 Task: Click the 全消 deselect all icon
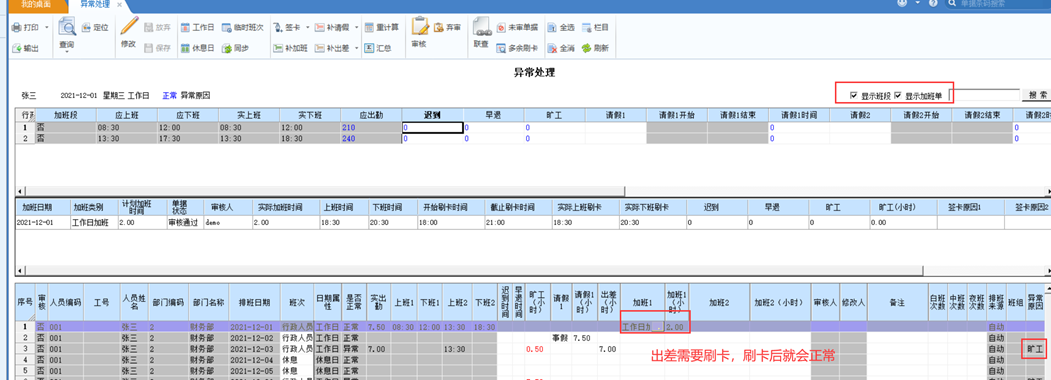(552, 48)
